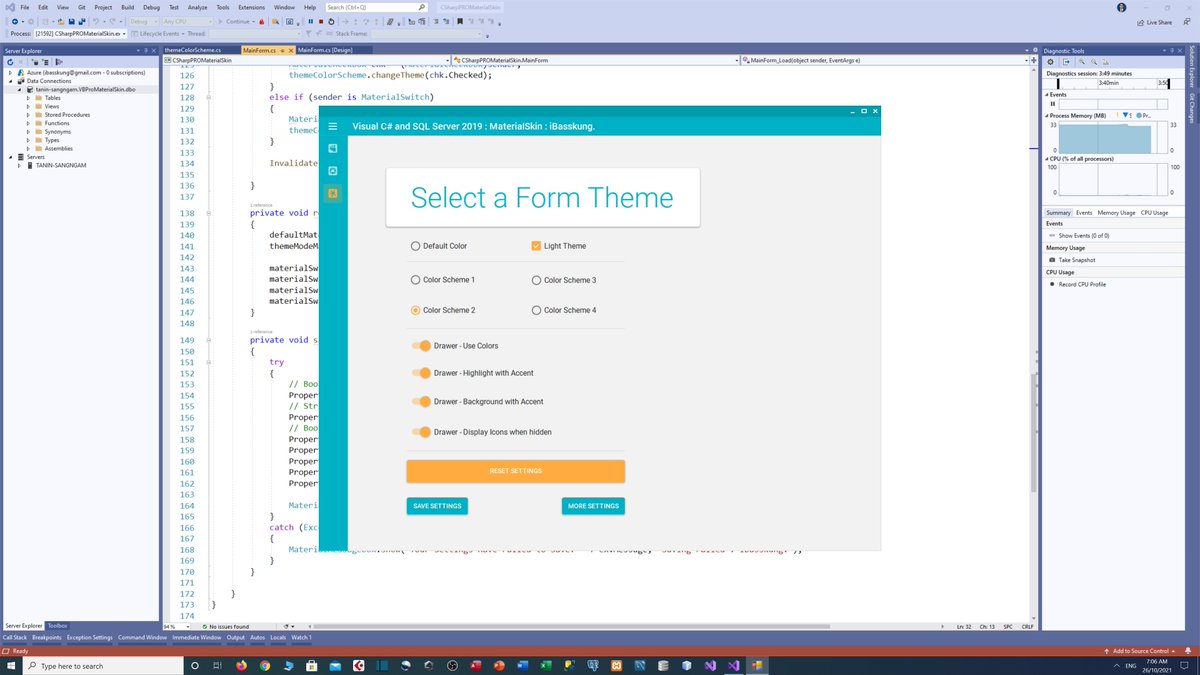Click the bookmark icon in the toolbar

coord(459,21)
